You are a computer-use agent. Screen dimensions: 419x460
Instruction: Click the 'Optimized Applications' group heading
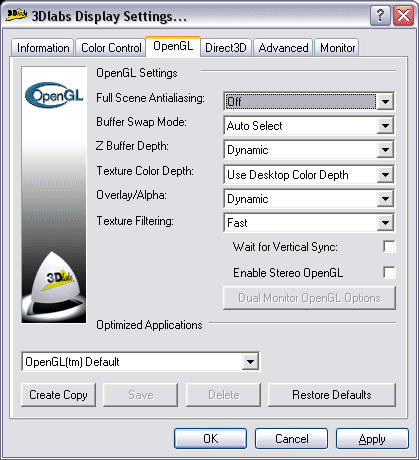149,325
